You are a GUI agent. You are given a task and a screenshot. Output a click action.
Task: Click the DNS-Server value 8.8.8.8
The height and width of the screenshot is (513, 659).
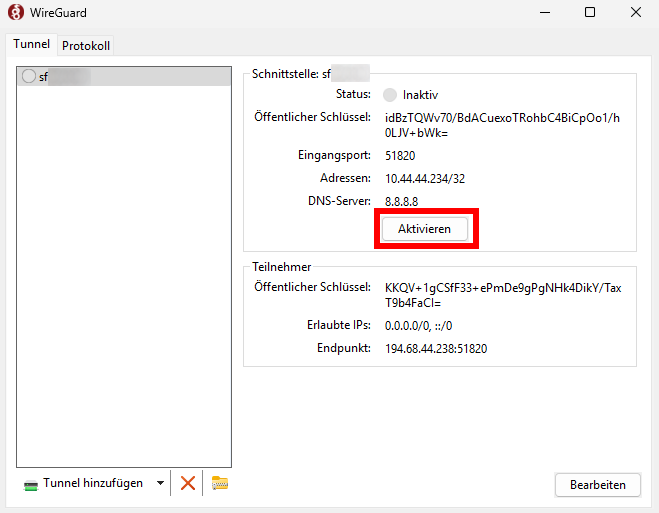click(x=401, y=202)
